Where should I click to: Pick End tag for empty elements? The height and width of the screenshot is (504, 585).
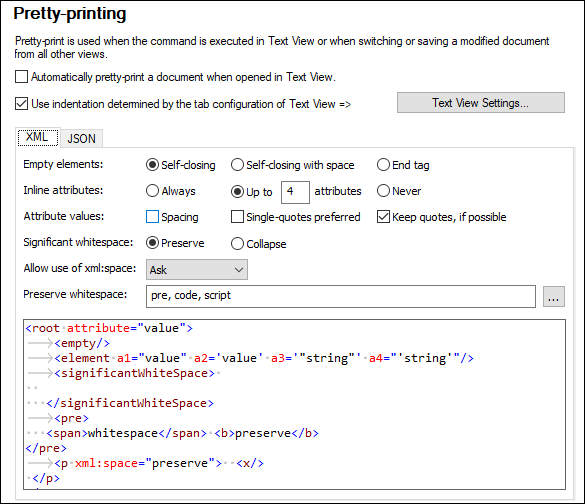(x=383, y=165)
